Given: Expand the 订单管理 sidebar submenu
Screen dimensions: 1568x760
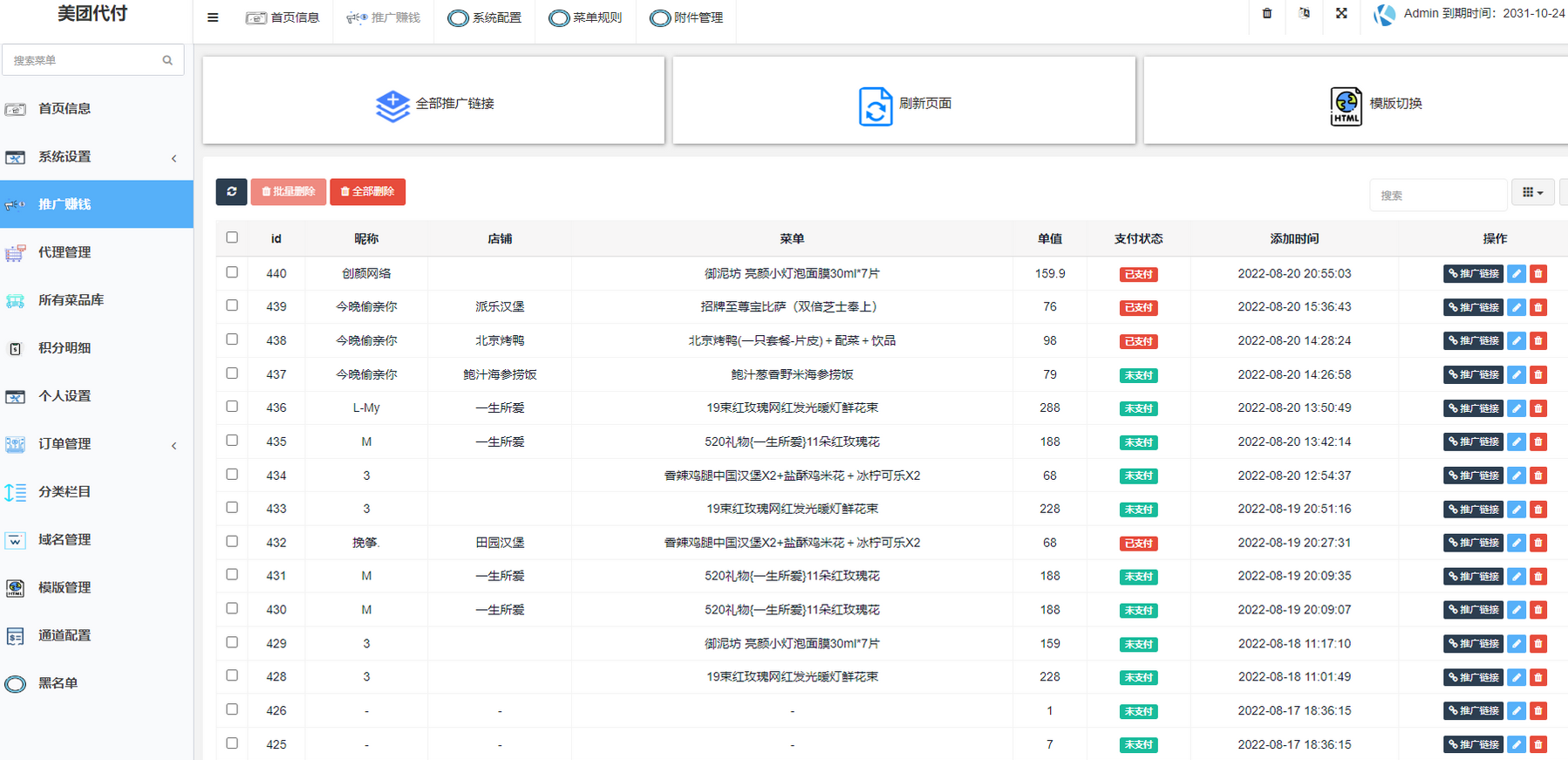Looking at the screenshot, I should click(96, 444).
